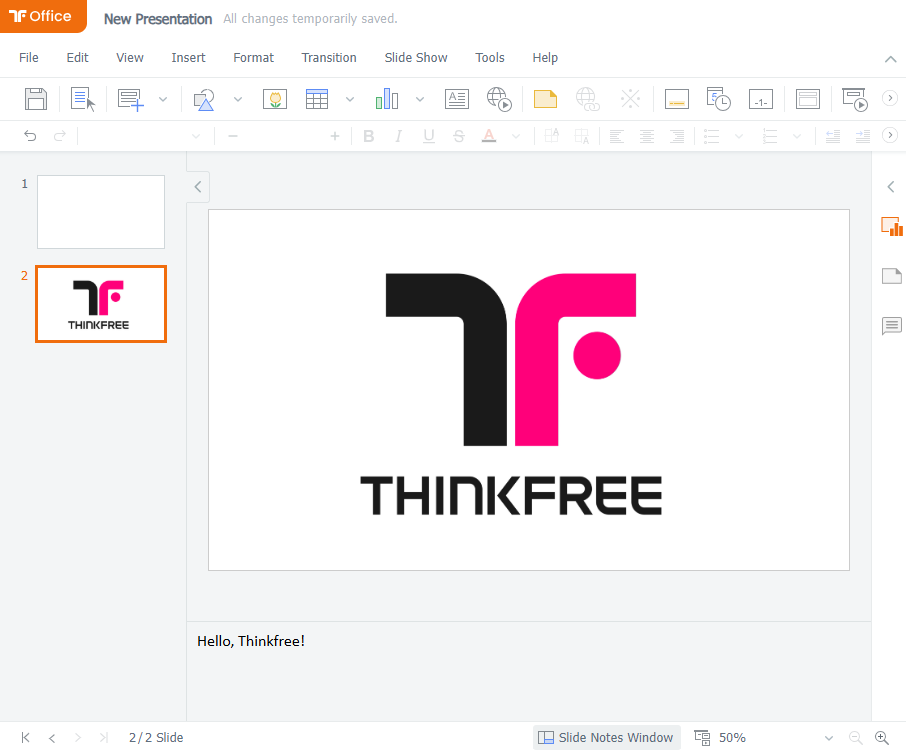Open the Slide Show menu
Image resolution: width=906 pixels, height=751 pixels.
click(x=416, y=58)
